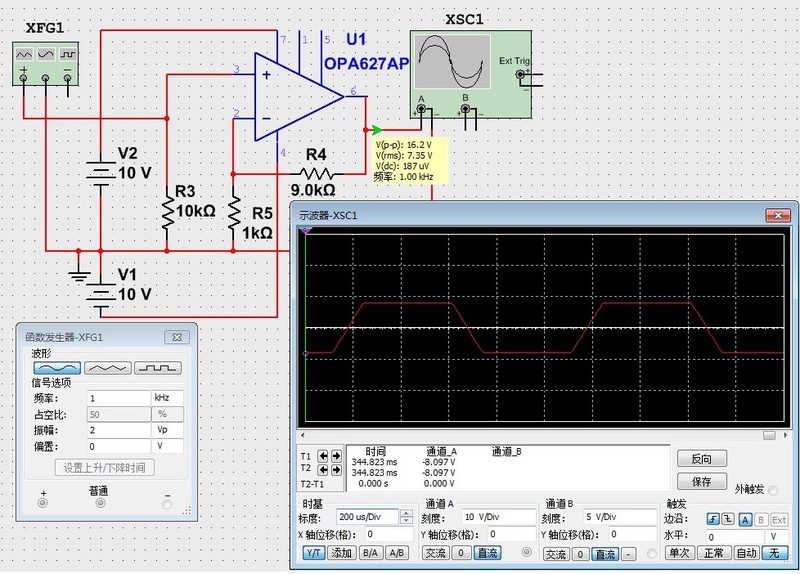Image resolution: width=800 pixels, height=574 pixels.
Task: Move cursor T2 right with arrow
Action: pos(335,468)
